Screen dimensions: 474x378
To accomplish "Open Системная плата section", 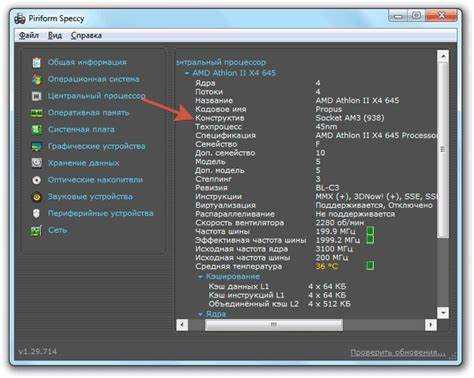I will (x=81, y=129).
